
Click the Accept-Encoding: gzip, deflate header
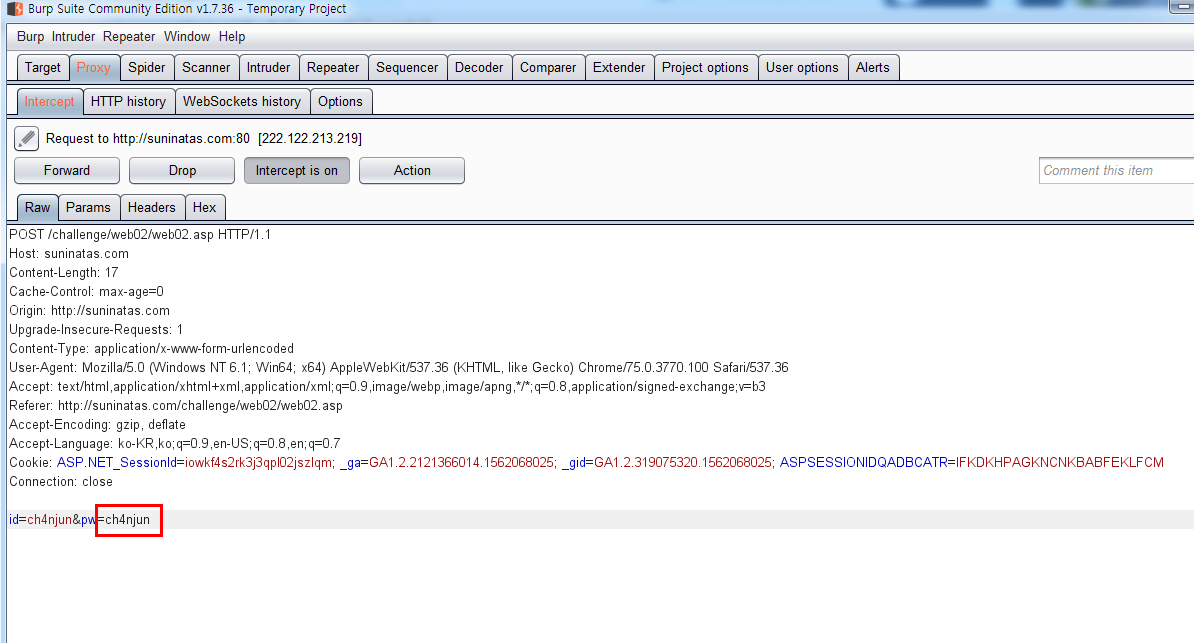[x=97, y=425]
